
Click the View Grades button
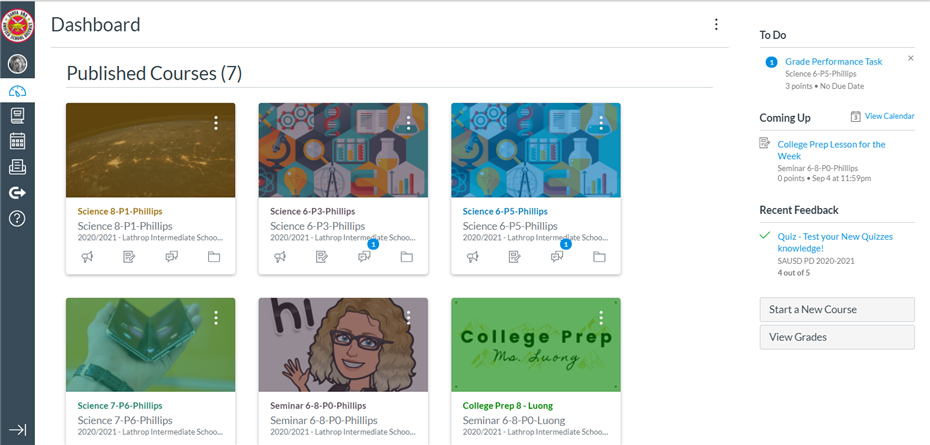pyautogui.click(x=837, y=337)
